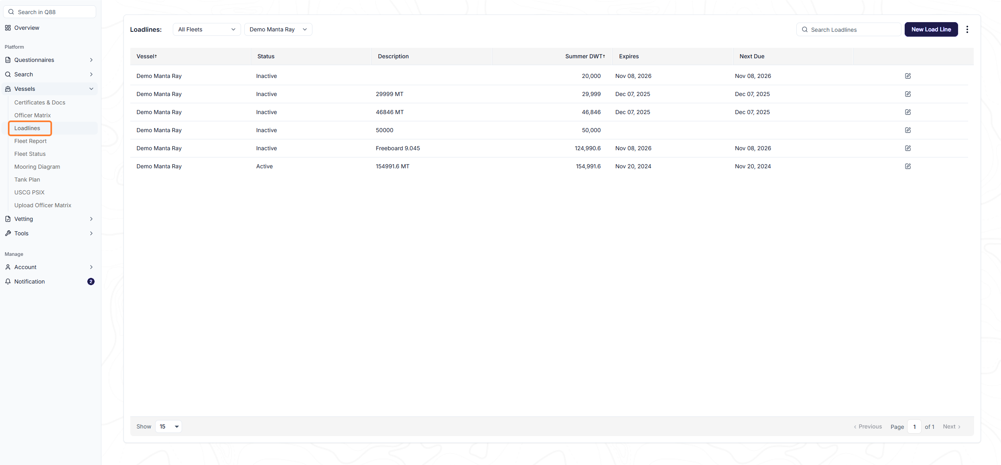
Task: Click the 29999 MT description cell
Action: [389, 94]
